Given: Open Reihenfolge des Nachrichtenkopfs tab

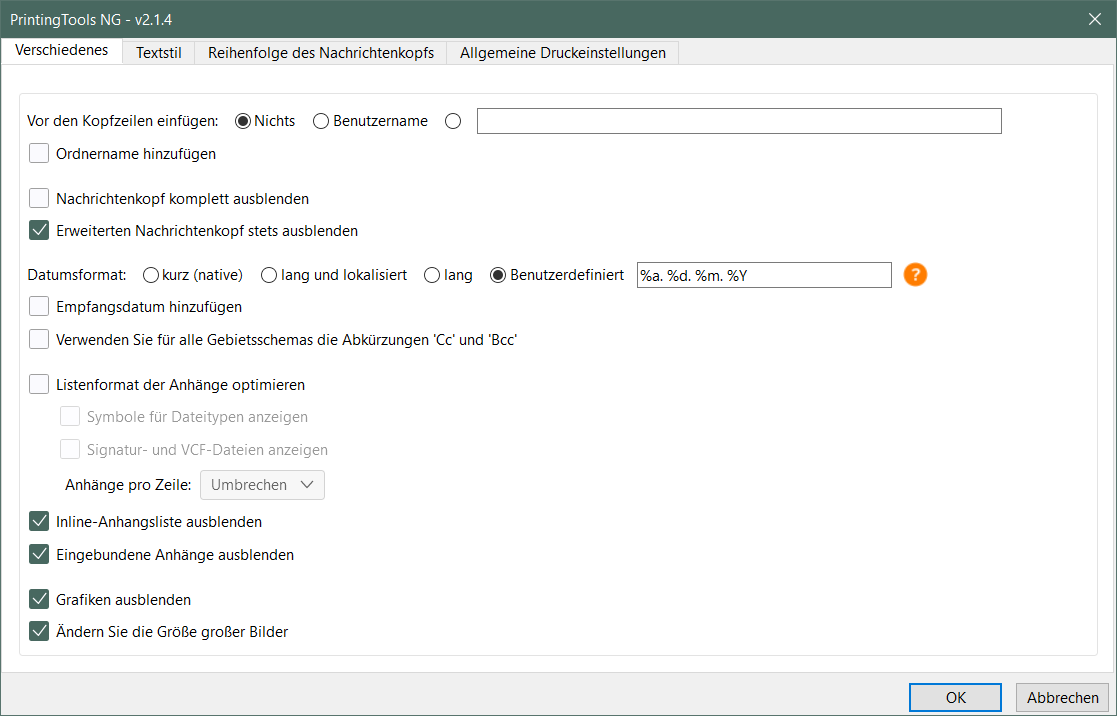Looking at the screenshot, I should coord(321,53).
